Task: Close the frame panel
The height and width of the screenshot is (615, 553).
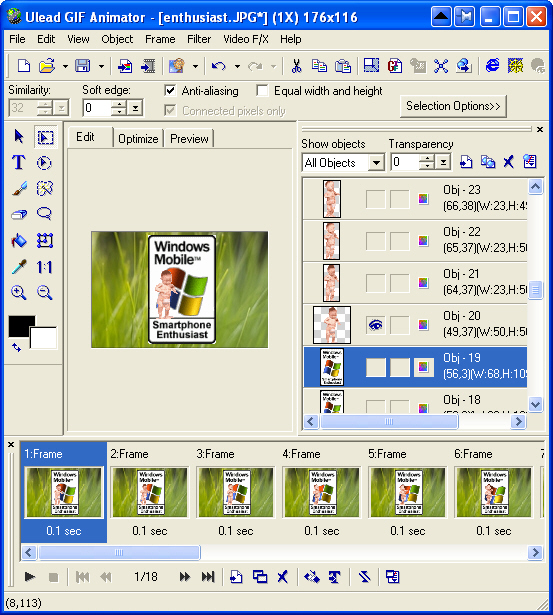Action: [x=11, y=444]
